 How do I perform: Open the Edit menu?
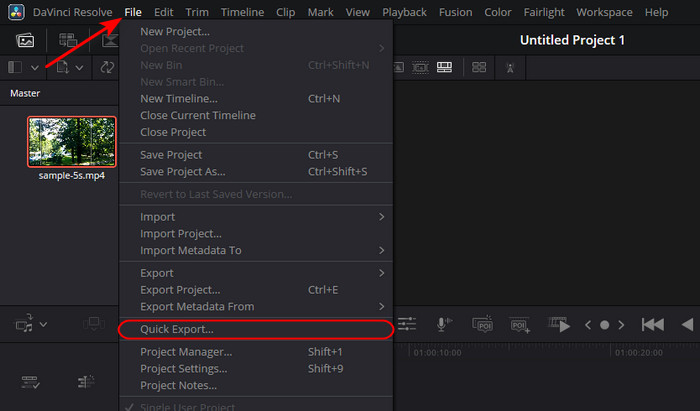163,12
